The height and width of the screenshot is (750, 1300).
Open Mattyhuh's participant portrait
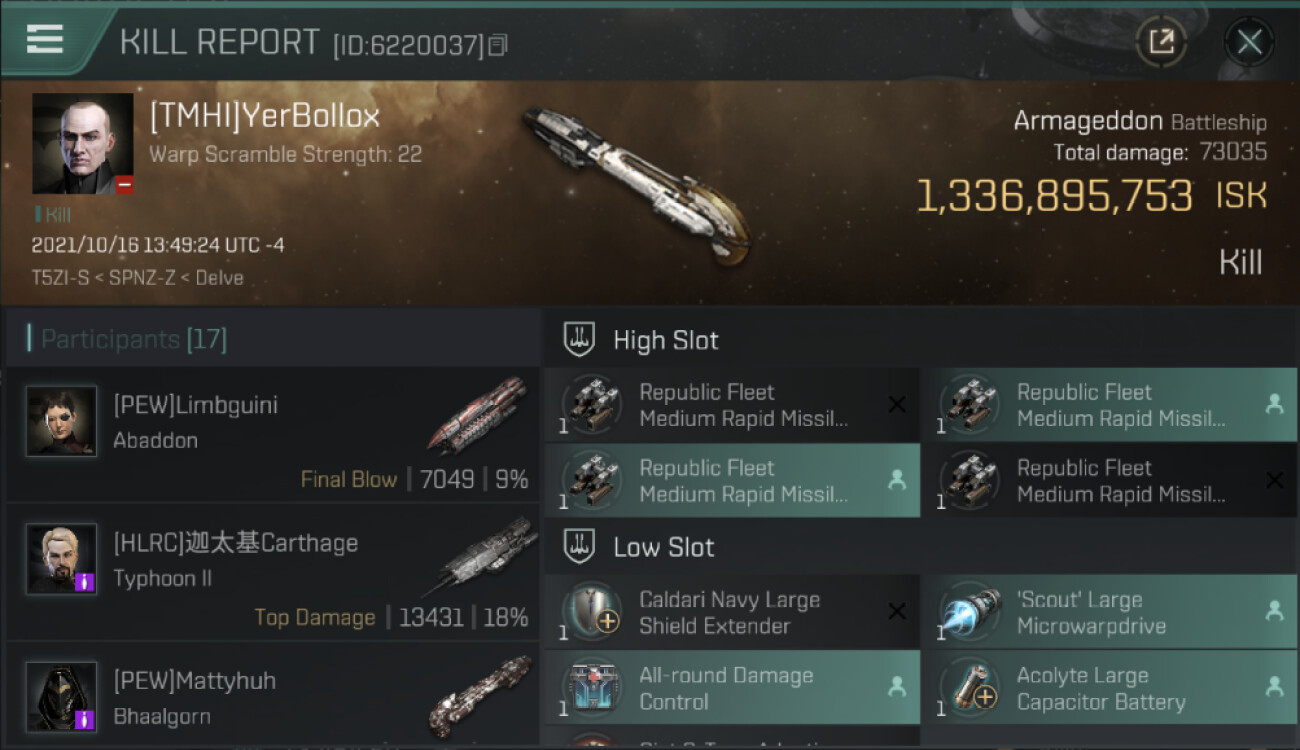(62, 696)
